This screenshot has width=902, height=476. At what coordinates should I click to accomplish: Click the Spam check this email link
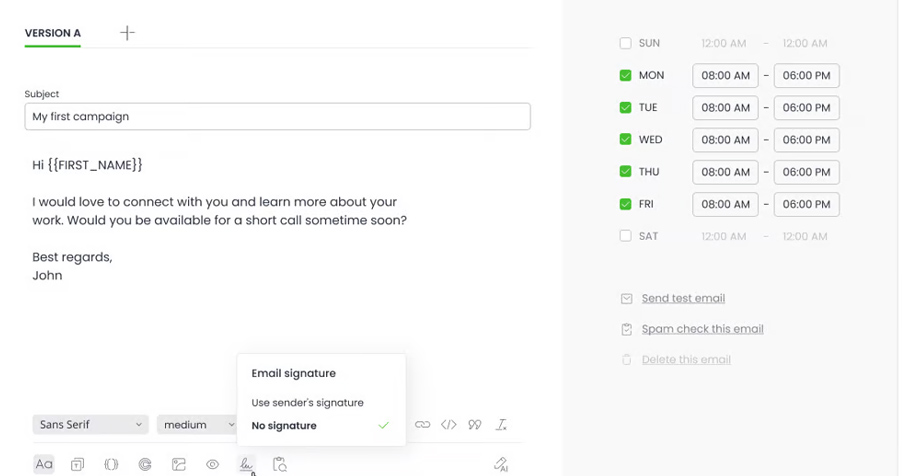[x=702, y=329]
